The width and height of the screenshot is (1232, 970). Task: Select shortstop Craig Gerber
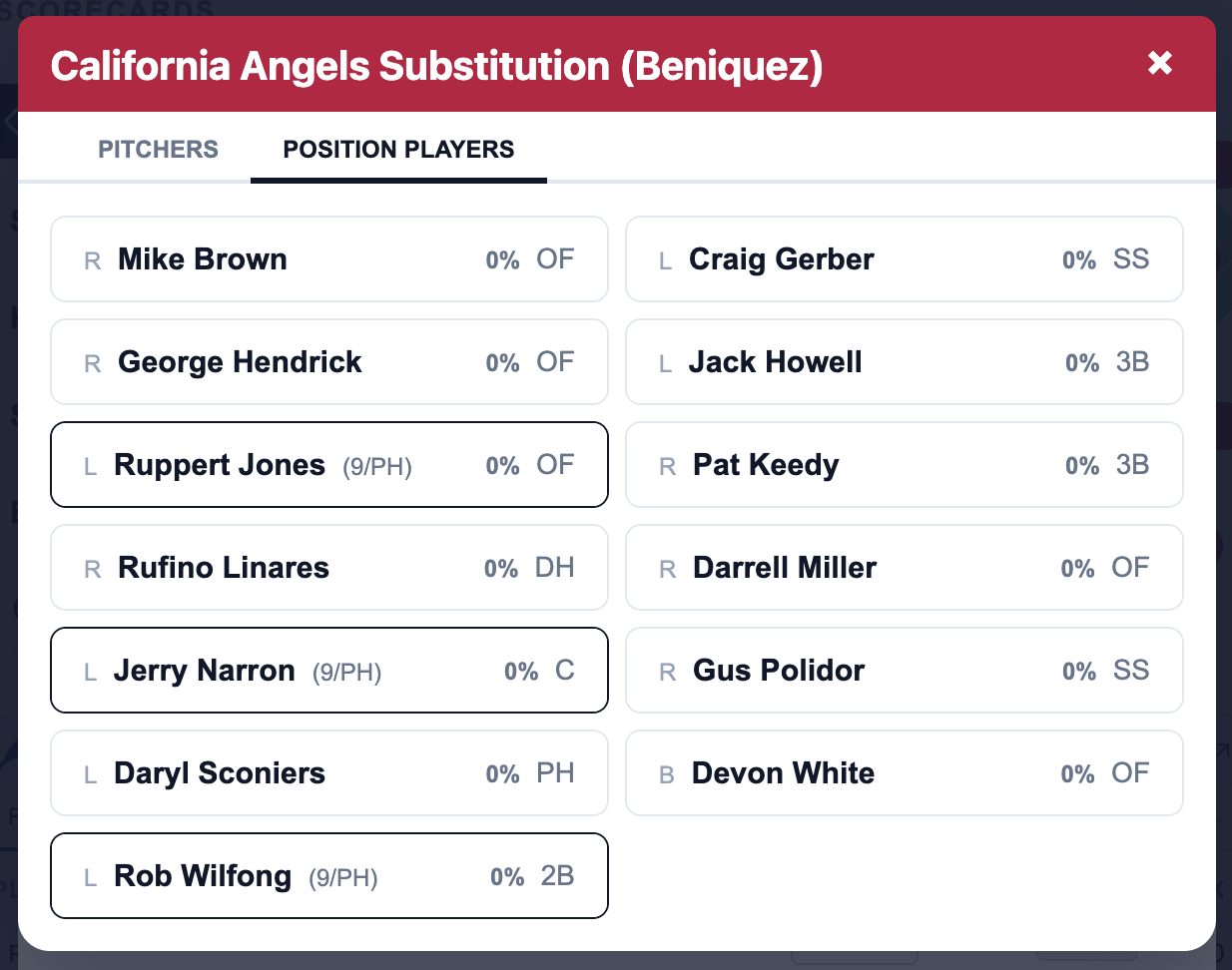[905, 258]
